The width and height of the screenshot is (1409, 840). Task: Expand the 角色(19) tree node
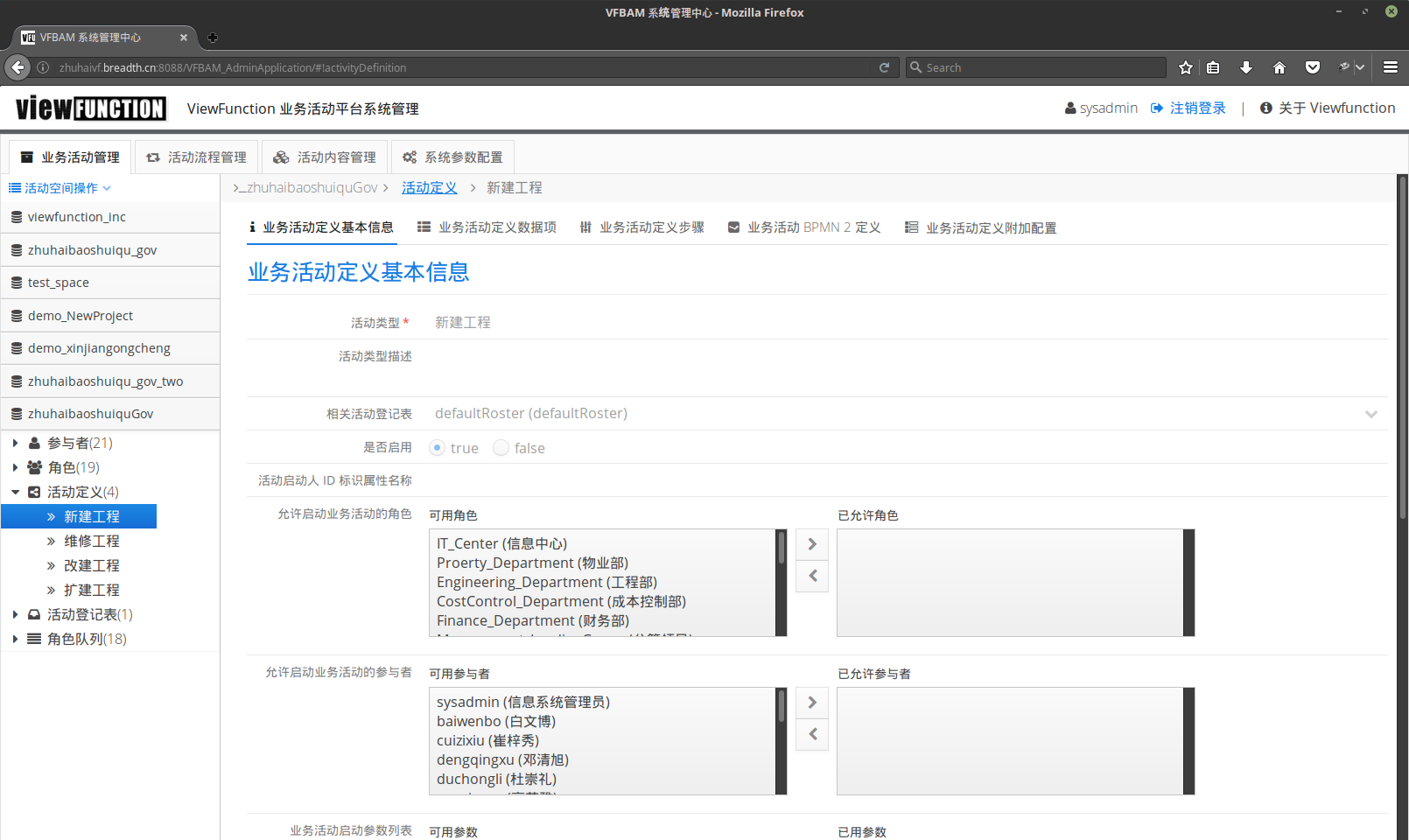[x=15, y=467]
